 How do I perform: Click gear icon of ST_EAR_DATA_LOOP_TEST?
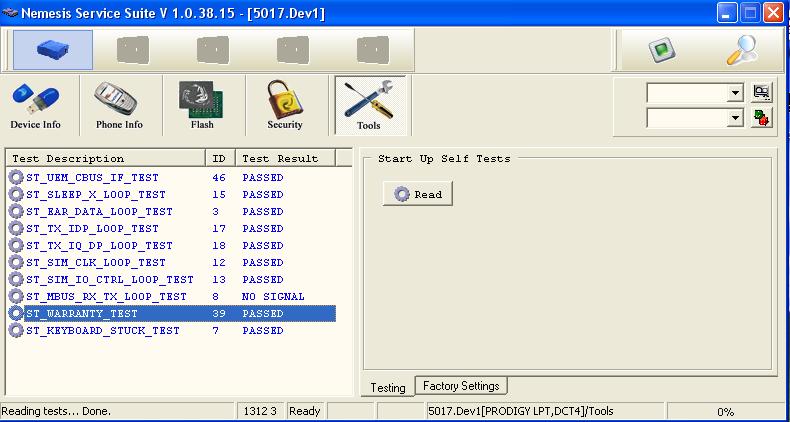tap(16, 212)
